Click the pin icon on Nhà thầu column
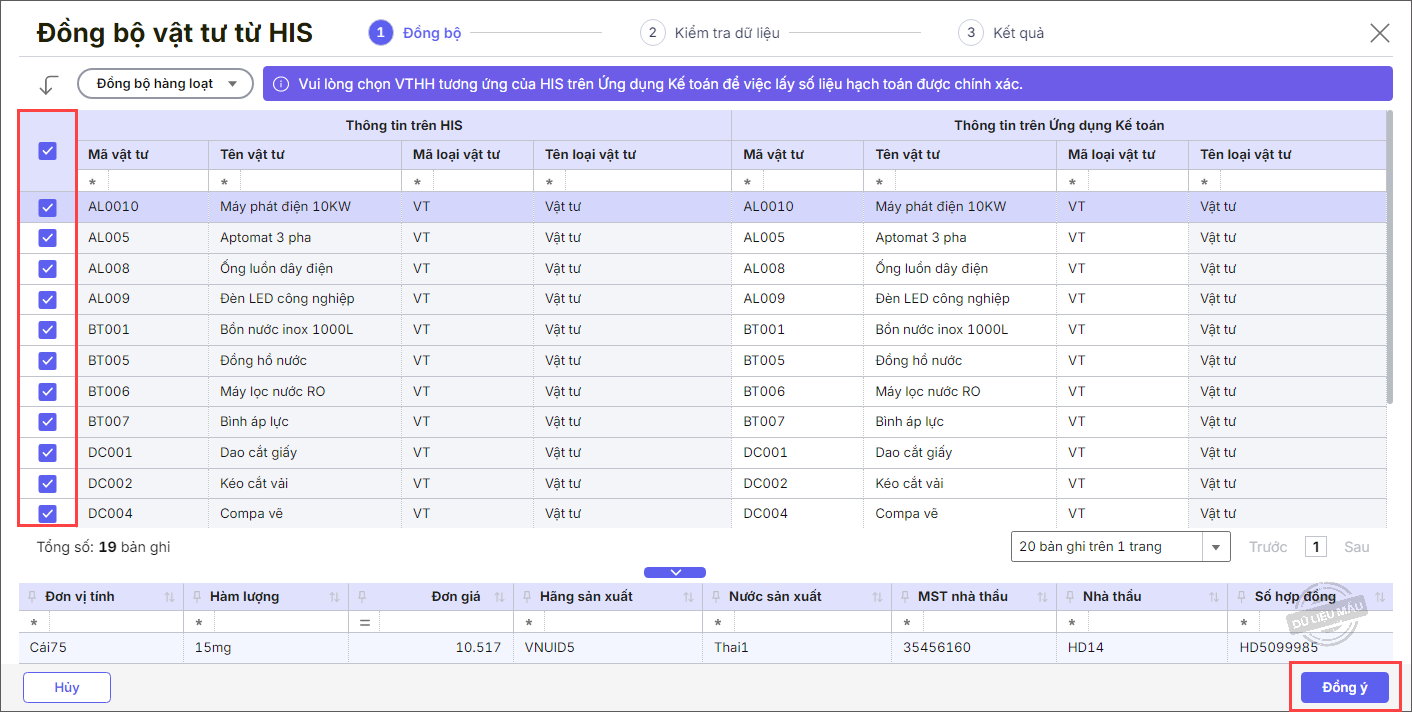This screenshot has height=712, width=1412. (x=1070, y=597)
